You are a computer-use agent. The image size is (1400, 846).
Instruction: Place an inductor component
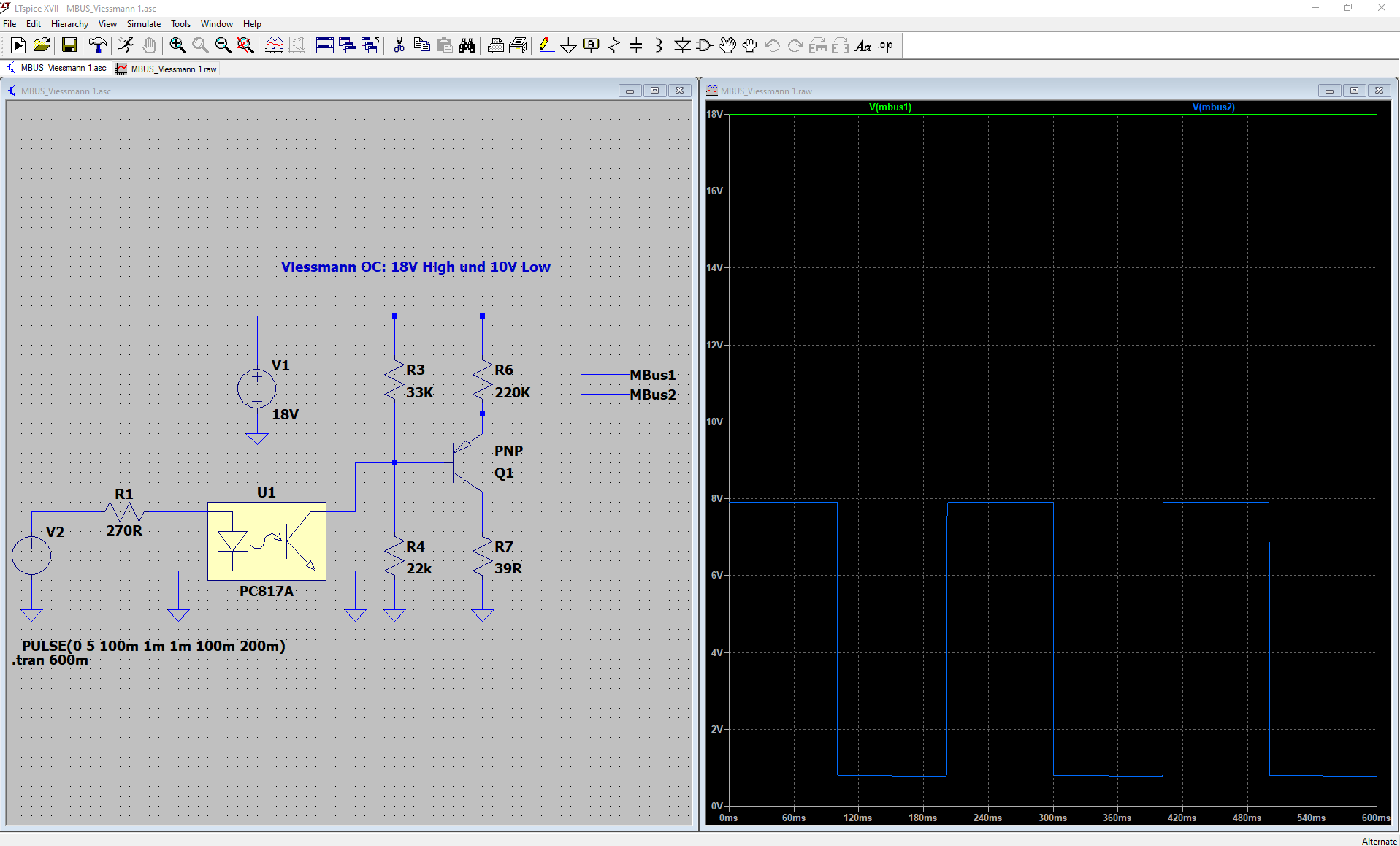pyautogui.click(x=659, y=45)
